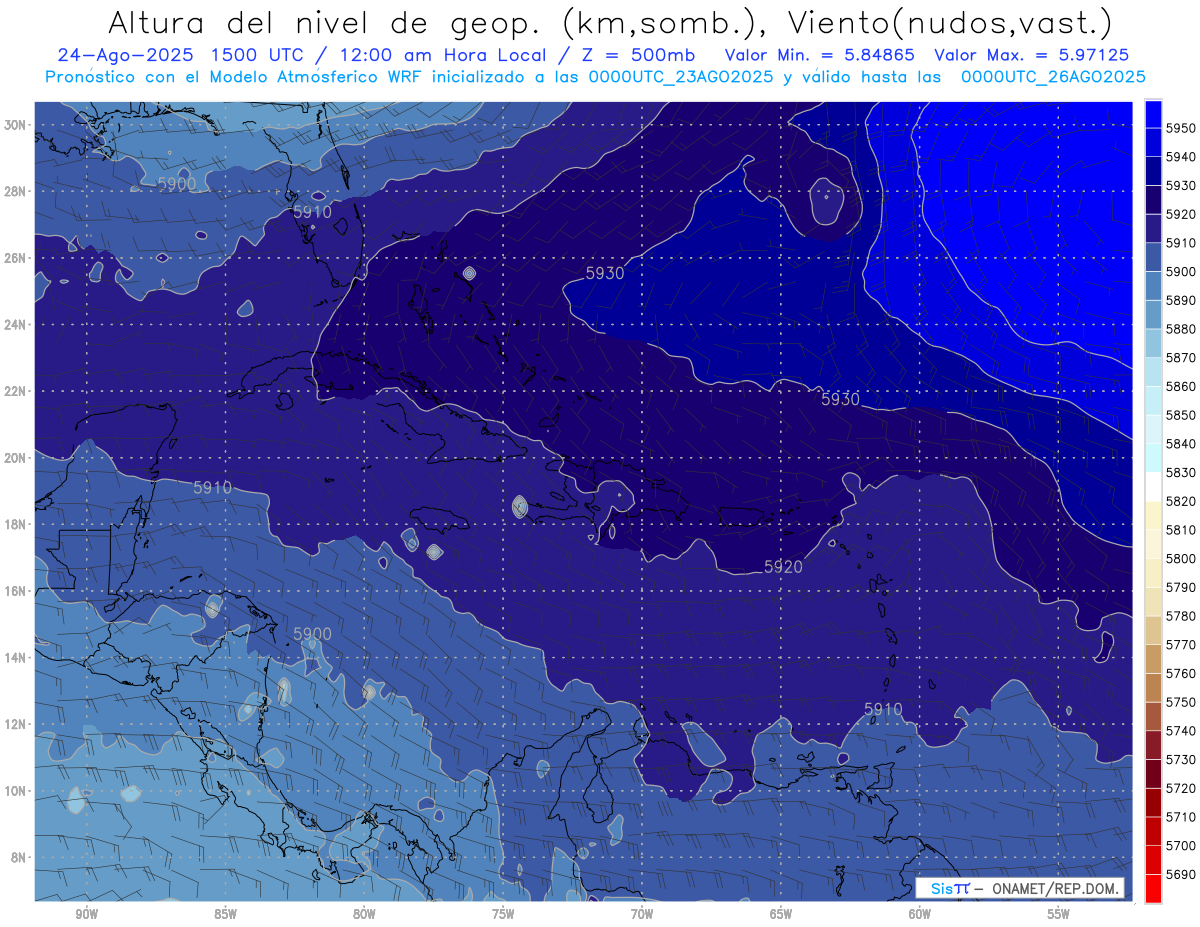Click the 5910 contour label near Trinidad
Viewport: 1200px width, 927px height.
click(x=883, y=709)
